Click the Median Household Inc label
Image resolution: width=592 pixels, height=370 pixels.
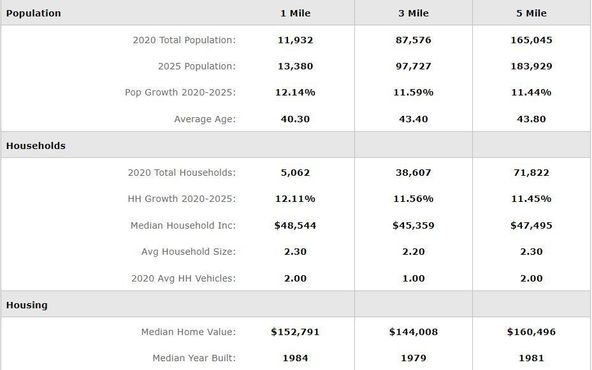[x=183, y=225]
